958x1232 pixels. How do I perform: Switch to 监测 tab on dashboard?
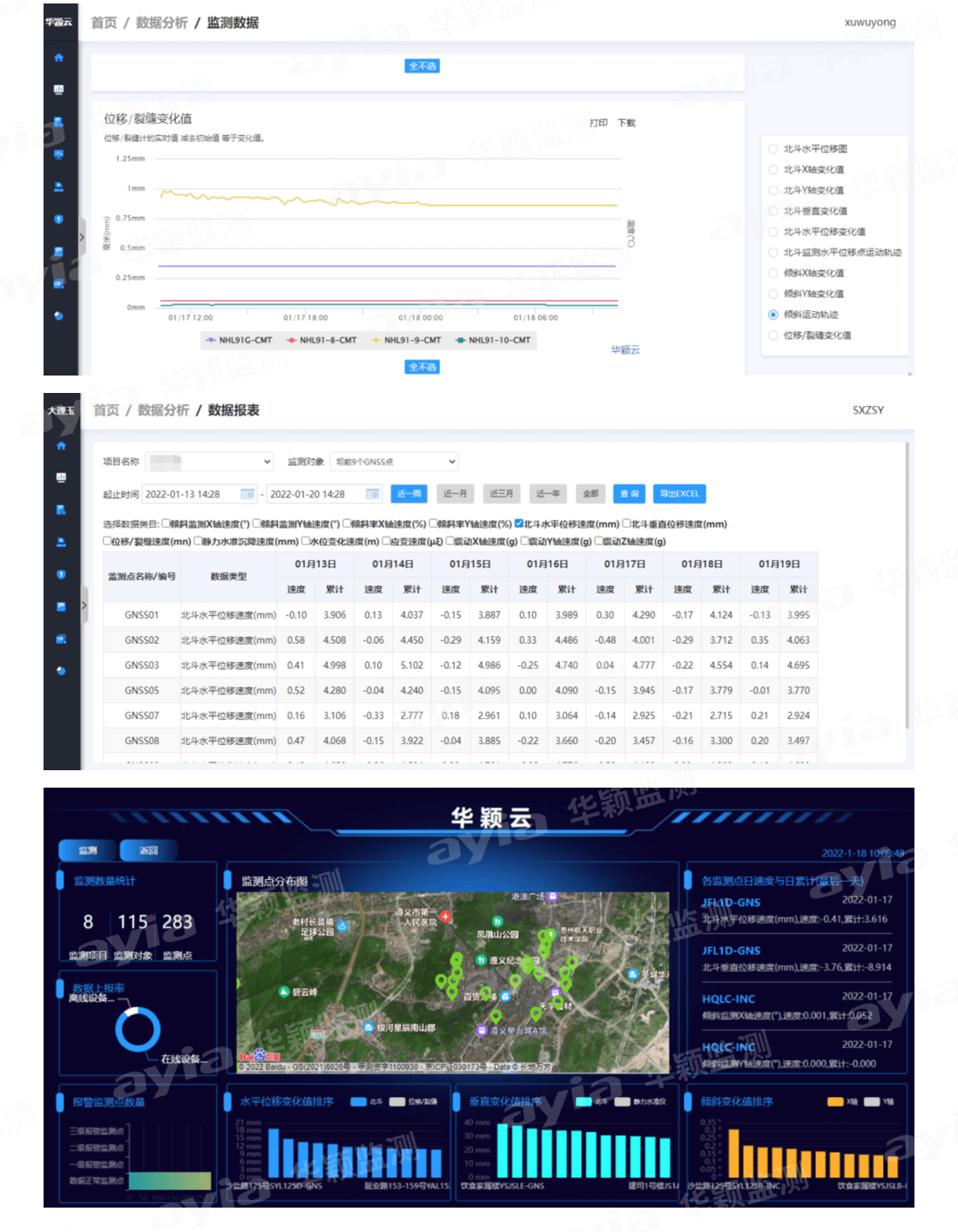[x=87, y=850]
